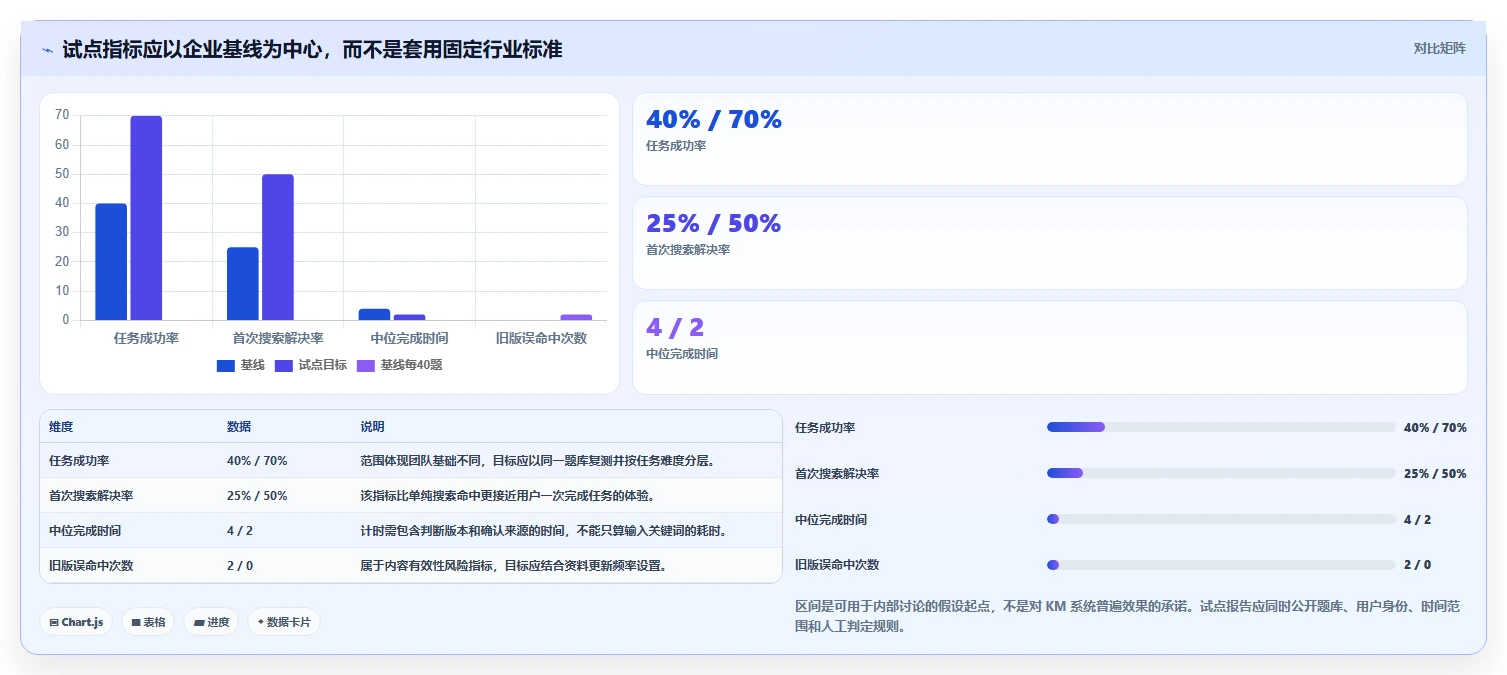Screen dimensions: 1507x675
Task: Click the blue 基线 legend color box
Action: point(226,366)
